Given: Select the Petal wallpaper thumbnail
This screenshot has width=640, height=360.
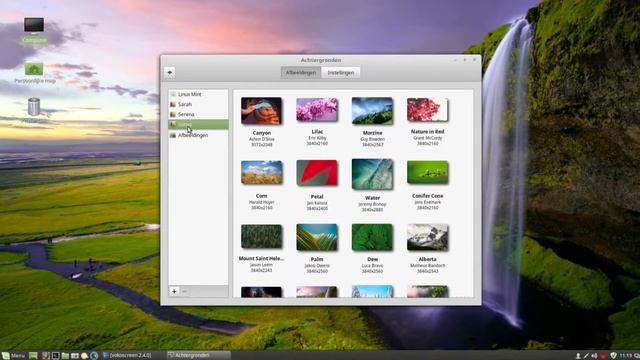Looking at the screenshot, I should click(x=317, y=173).
